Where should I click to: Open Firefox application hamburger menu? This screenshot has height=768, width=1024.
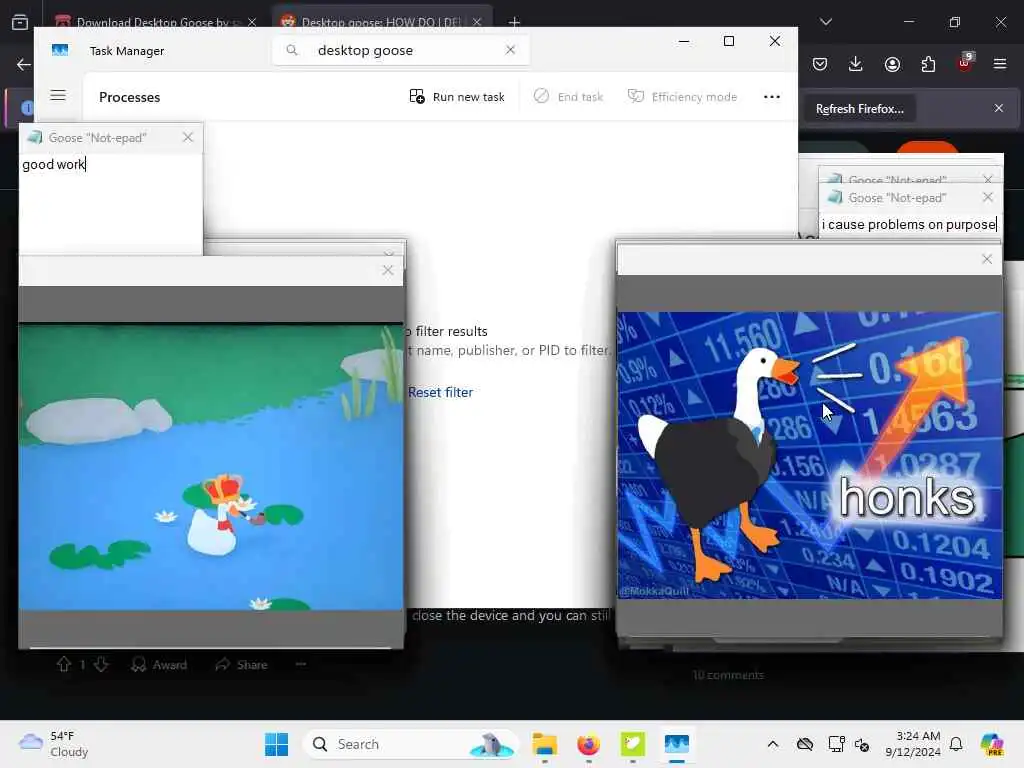(x=1000, y=64)
